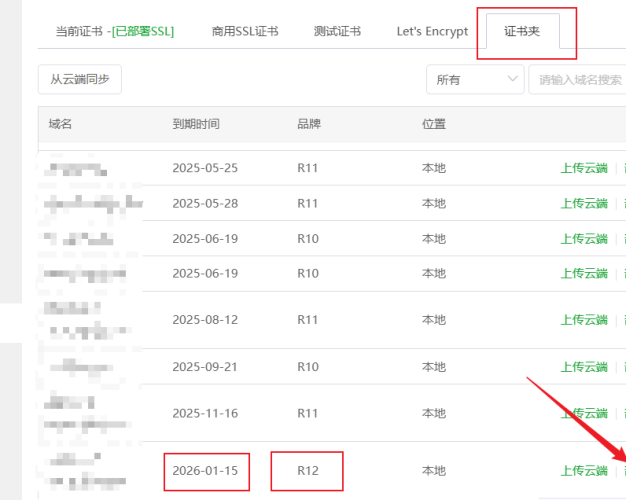626x500 pixels.
Task: Click 本地 in the 2025-08-12 row
Action: (434, 320)
